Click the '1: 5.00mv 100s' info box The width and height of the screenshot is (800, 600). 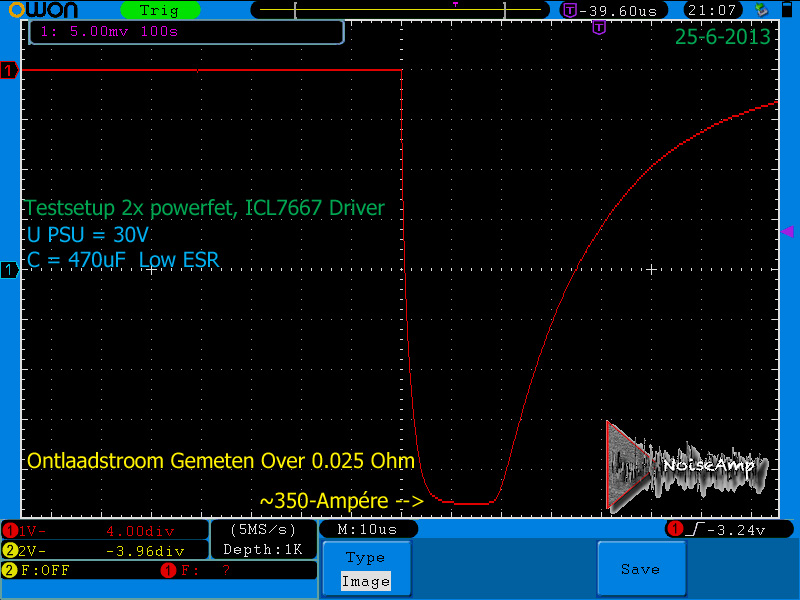pyautogui.click(x=186, y=32)
